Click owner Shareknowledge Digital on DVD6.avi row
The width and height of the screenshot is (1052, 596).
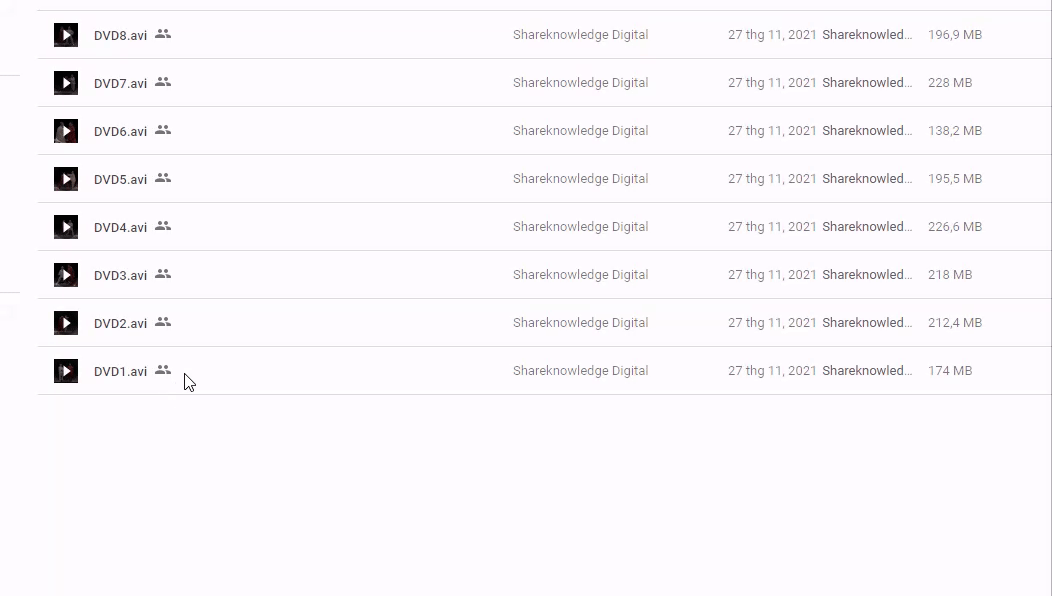(x=580, y=131)
